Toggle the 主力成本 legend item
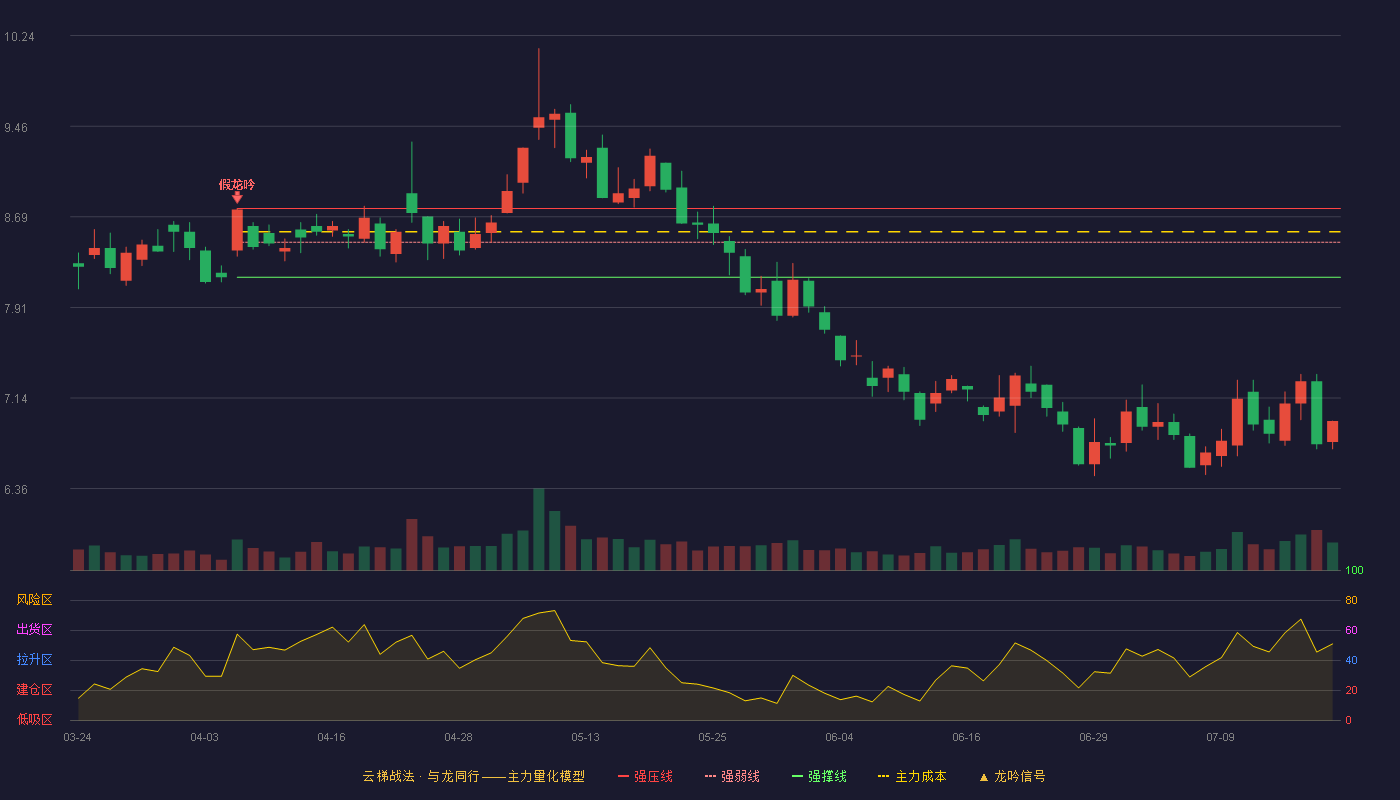The image size is (1400, 800). [912, 776]
